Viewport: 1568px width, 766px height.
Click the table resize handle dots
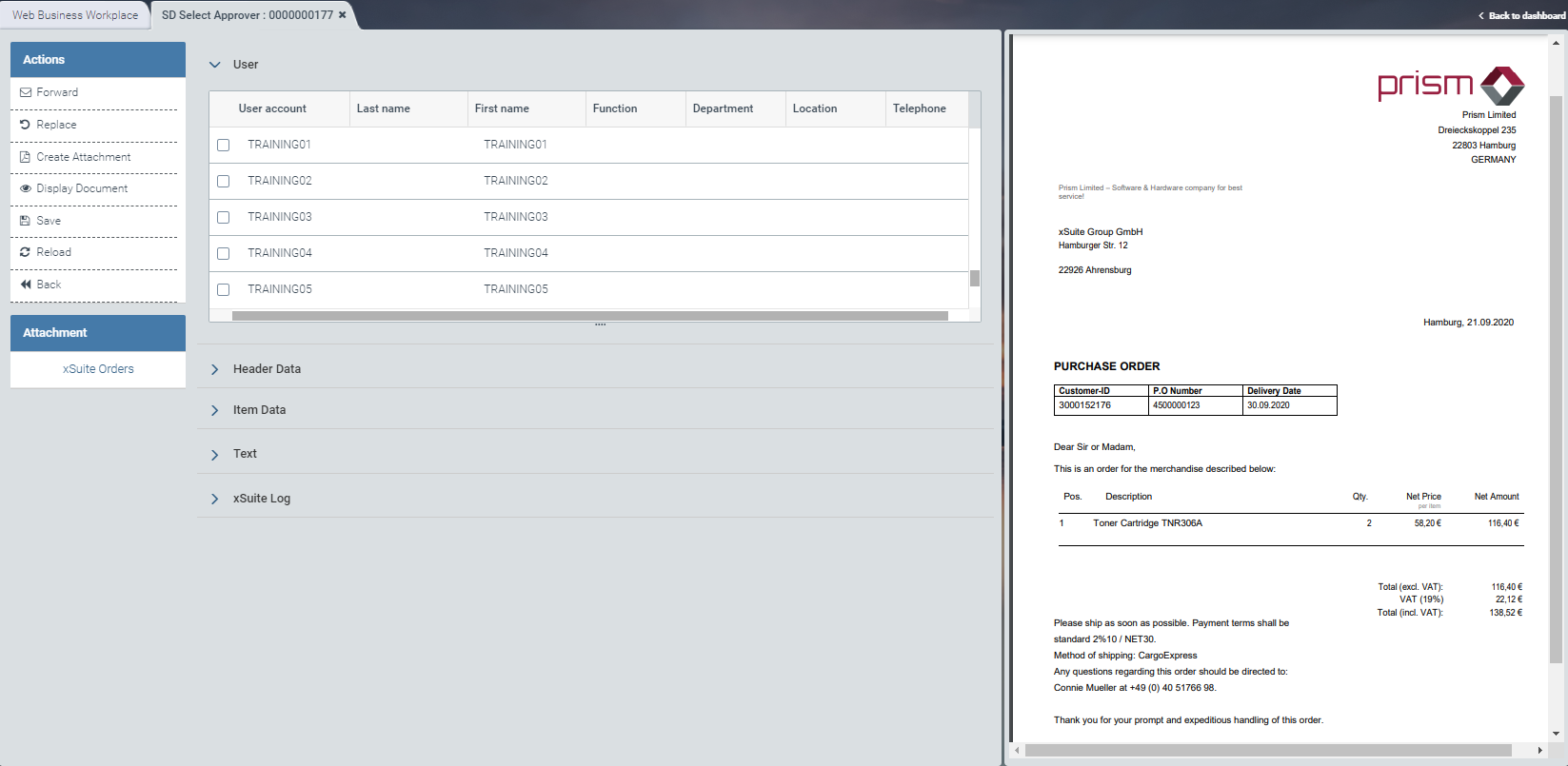coord(601,324)
